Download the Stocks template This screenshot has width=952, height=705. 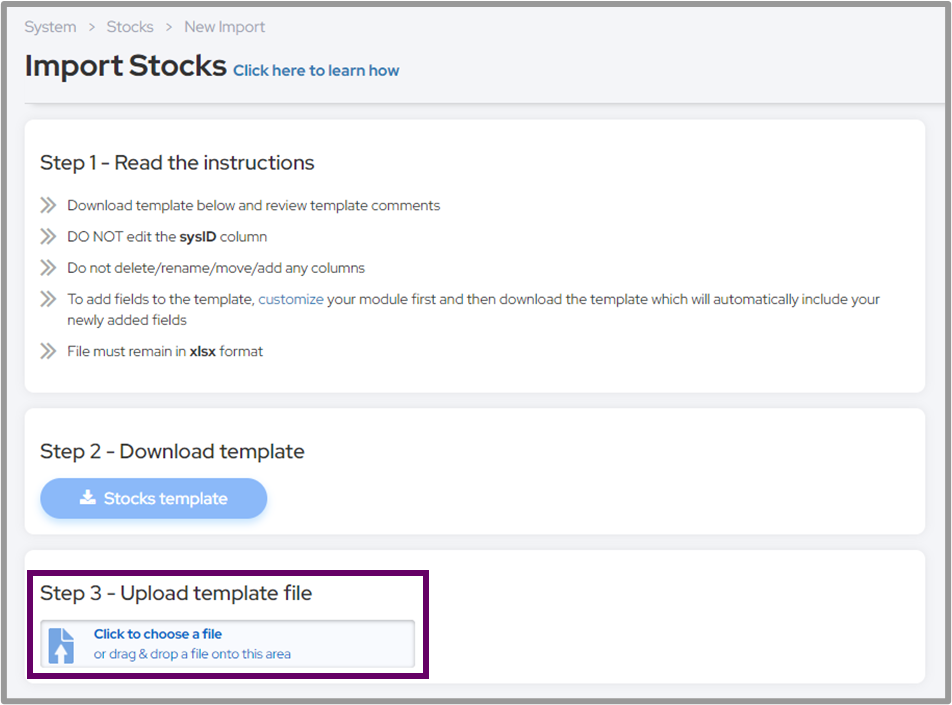[x=154, y=498]
